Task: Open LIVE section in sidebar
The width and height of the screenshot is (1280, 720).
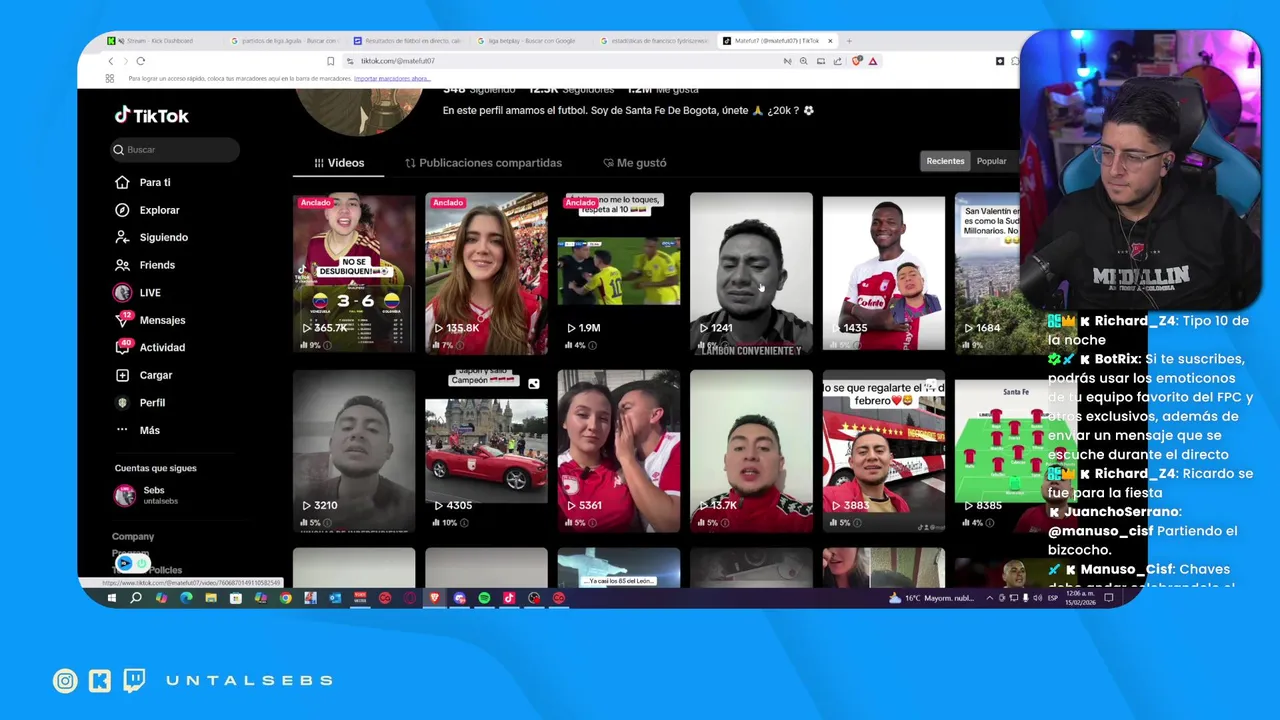Action: [x=137, y=292]
